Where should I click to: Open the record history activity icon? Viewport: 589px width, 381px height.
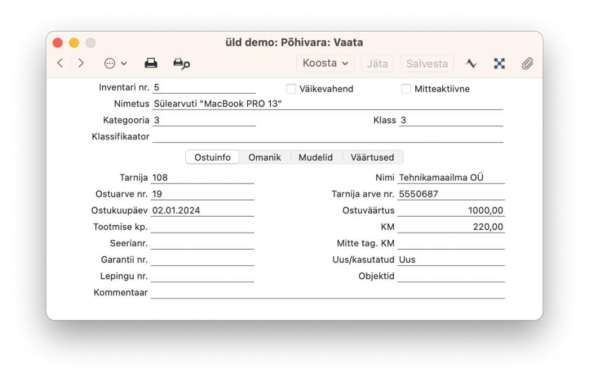(x=471, y=64)
